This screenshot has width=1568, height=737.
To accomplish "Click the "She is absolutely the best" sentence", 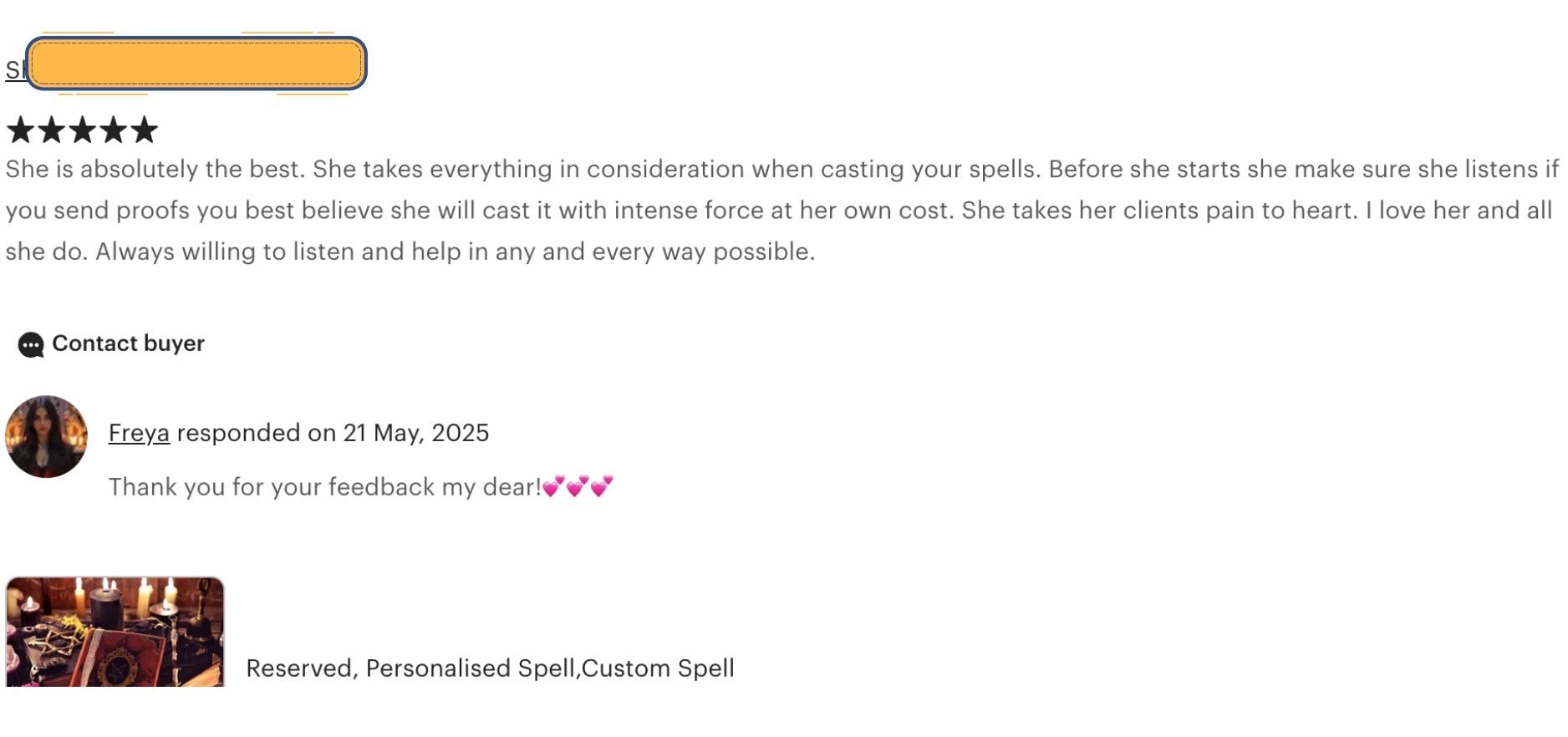I will (x=155, y=170).
